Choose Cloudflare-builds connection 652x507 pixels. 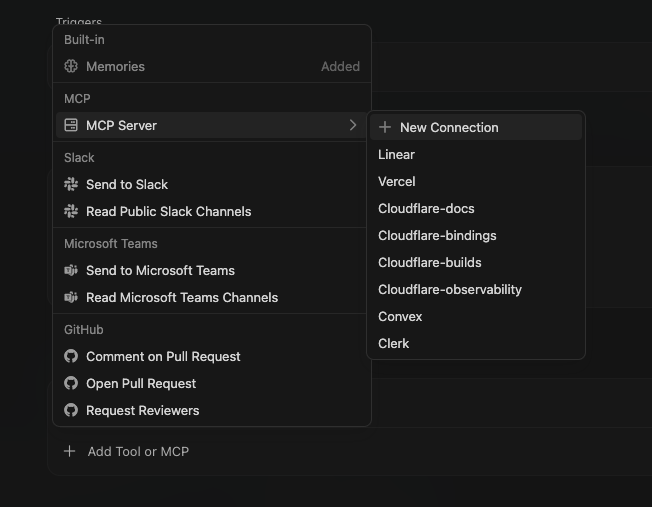[476, 262]
